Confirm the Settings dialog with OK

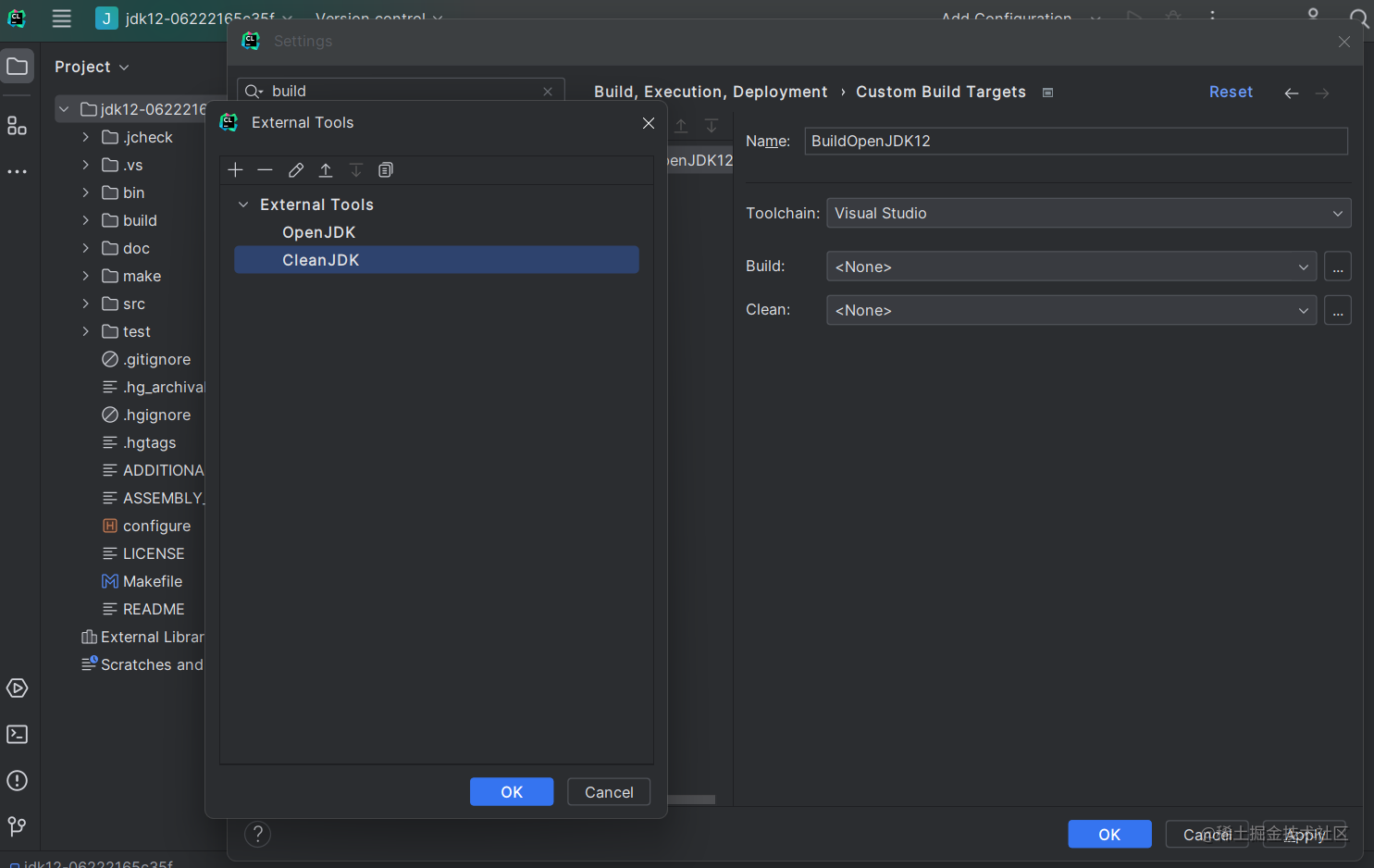click(x=1109, y=835)
